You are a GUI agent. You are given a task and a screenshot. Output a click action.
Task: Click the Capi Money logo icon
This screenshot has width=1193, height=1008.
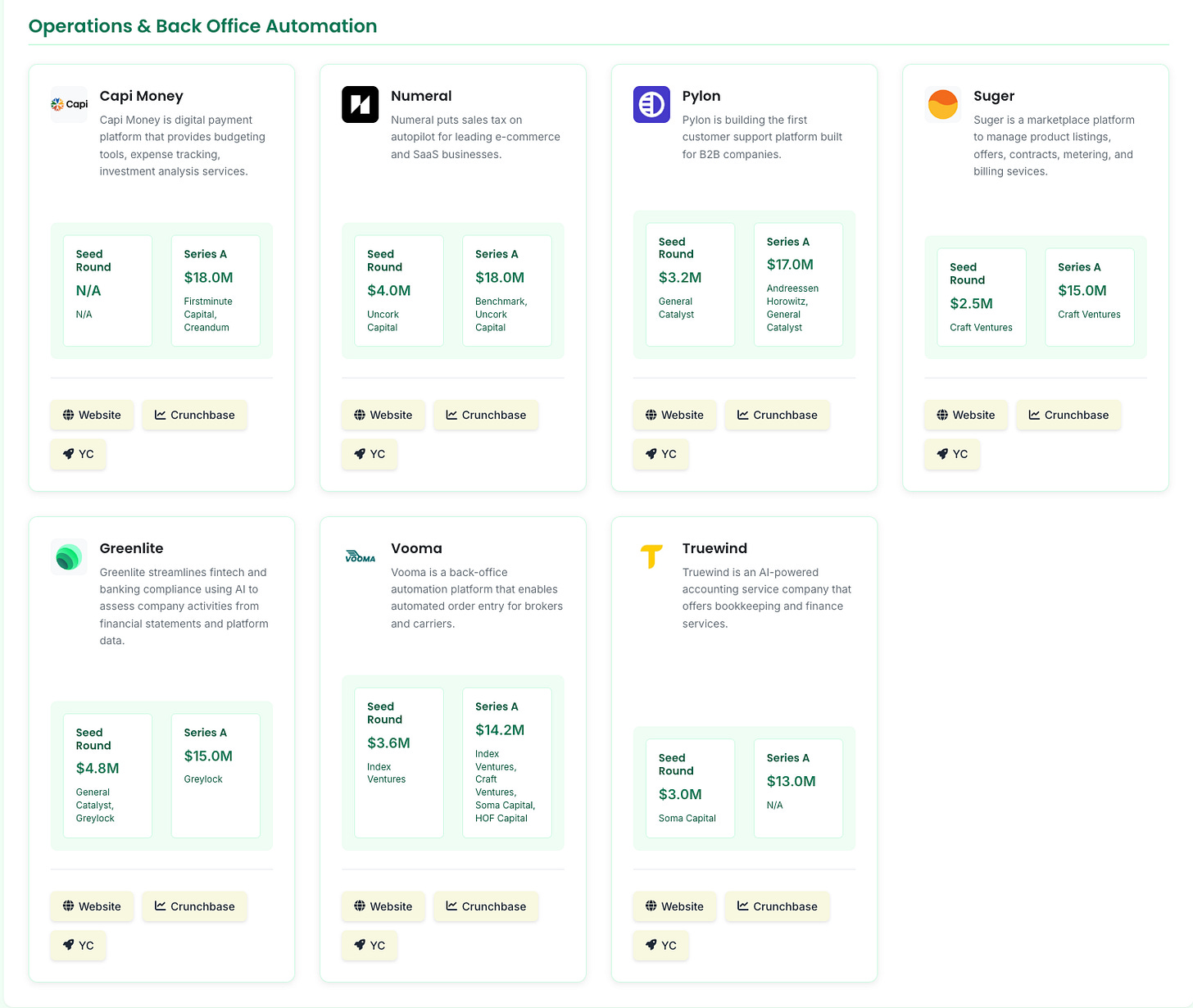(69, 104)
